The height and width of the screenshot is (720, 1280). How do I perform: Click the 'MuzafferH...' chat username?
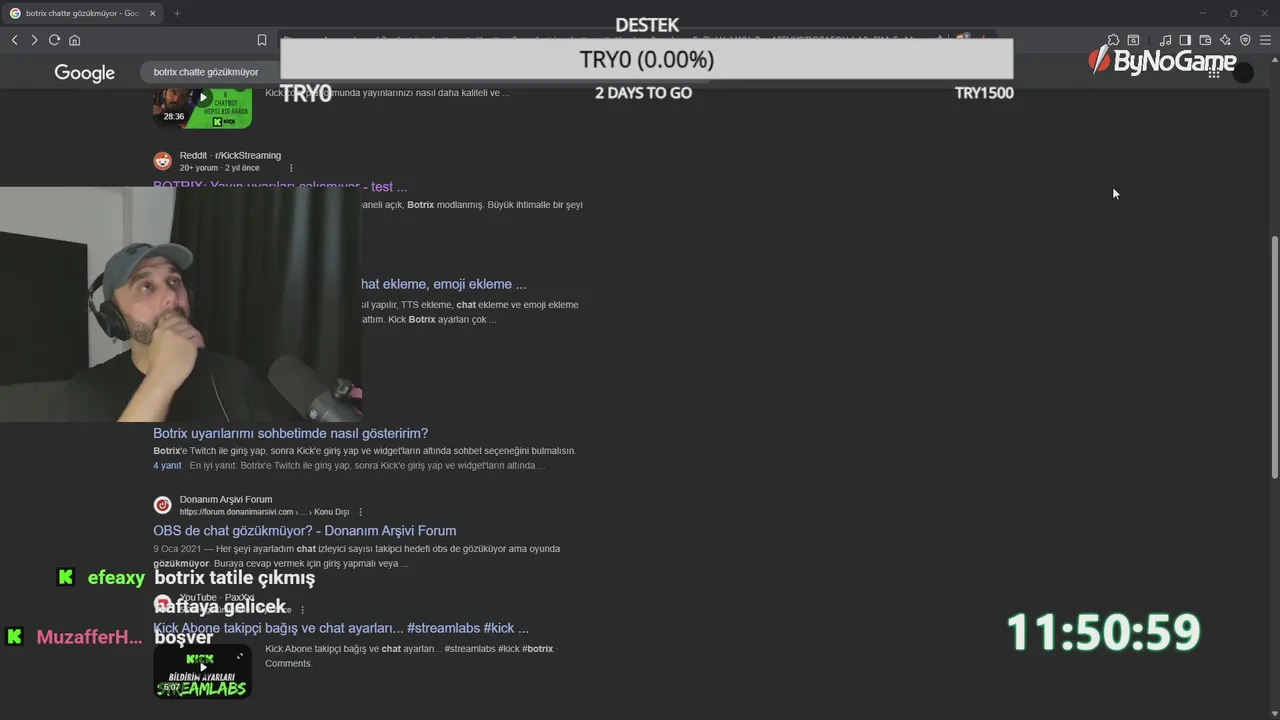coord(89,637)
